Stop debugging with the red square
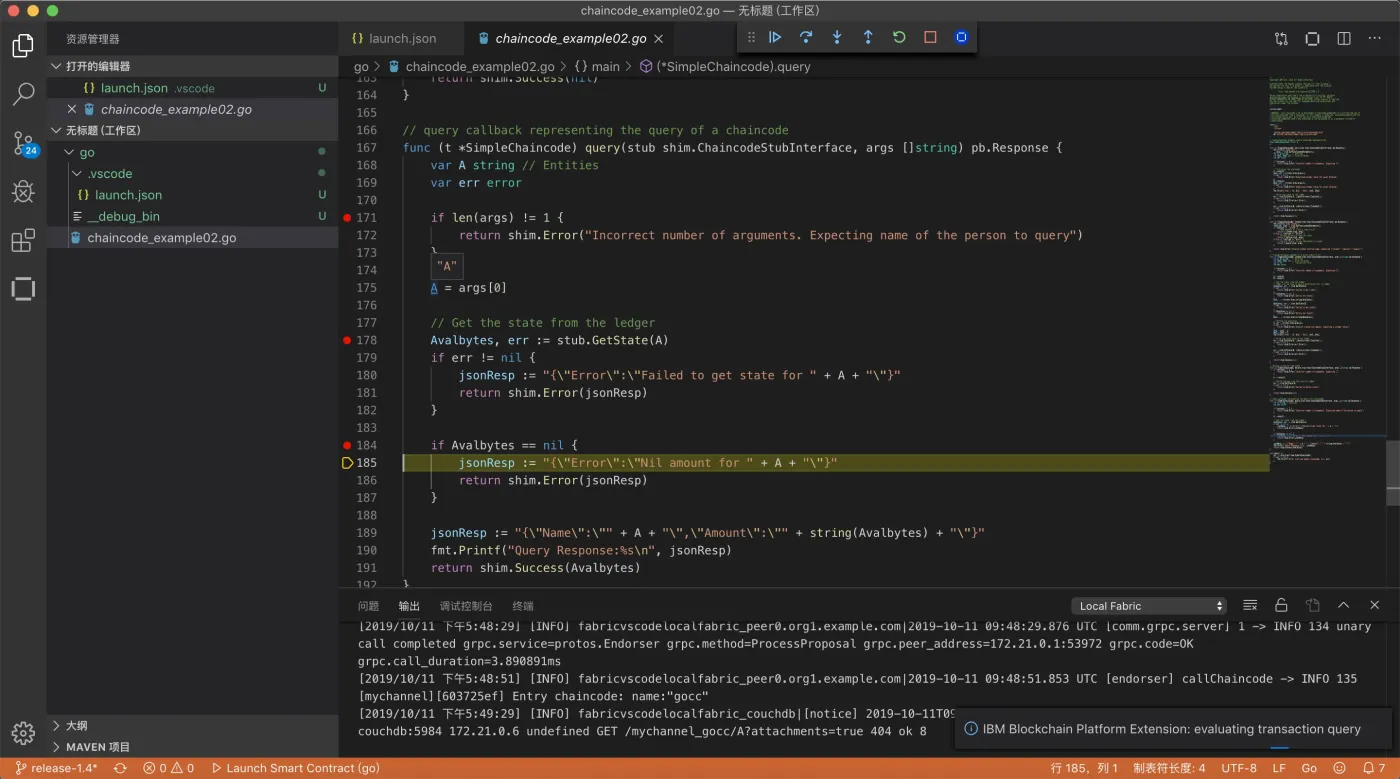 pyautogui.click(x=930, y=37)
